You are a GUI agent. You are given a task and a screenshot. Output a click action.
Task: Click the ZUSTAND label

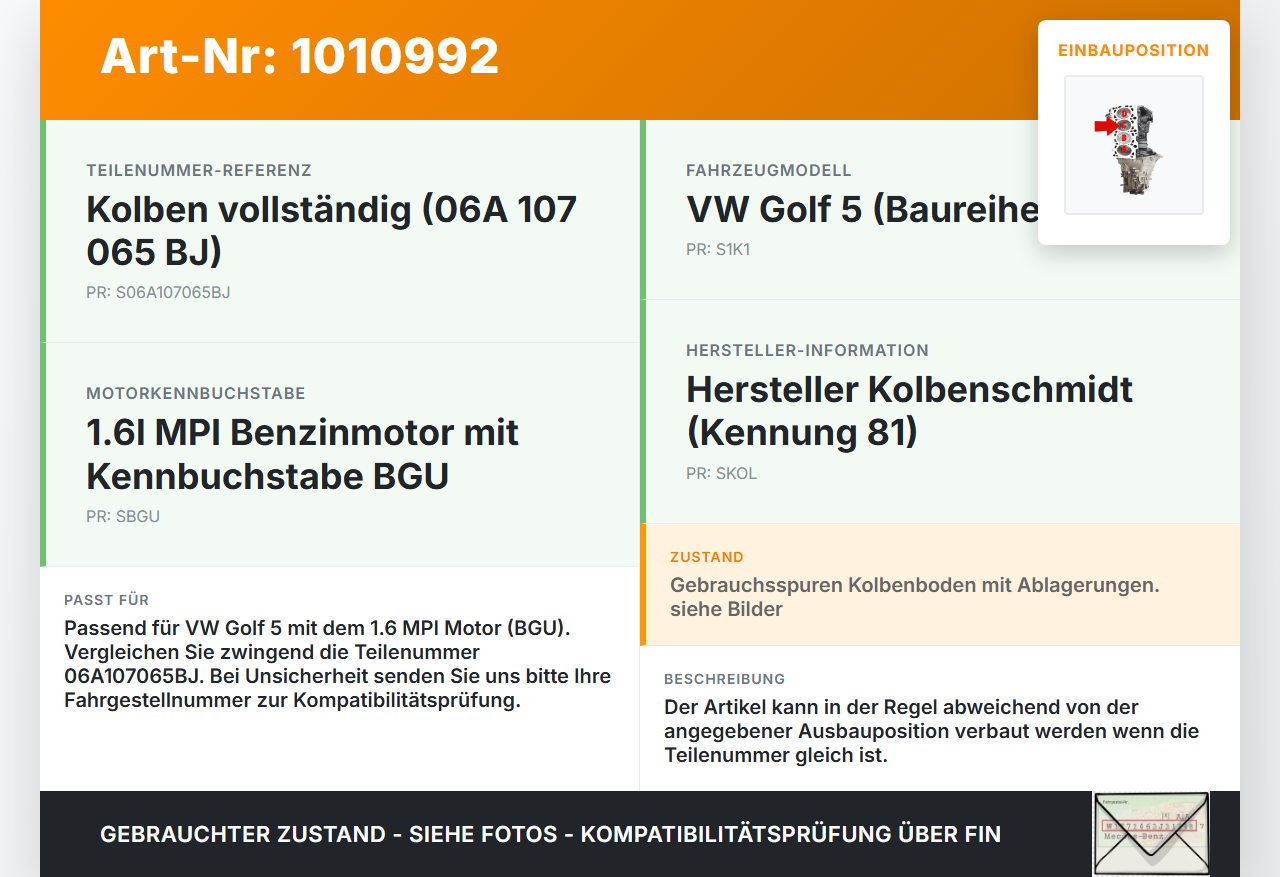point(707,557)
